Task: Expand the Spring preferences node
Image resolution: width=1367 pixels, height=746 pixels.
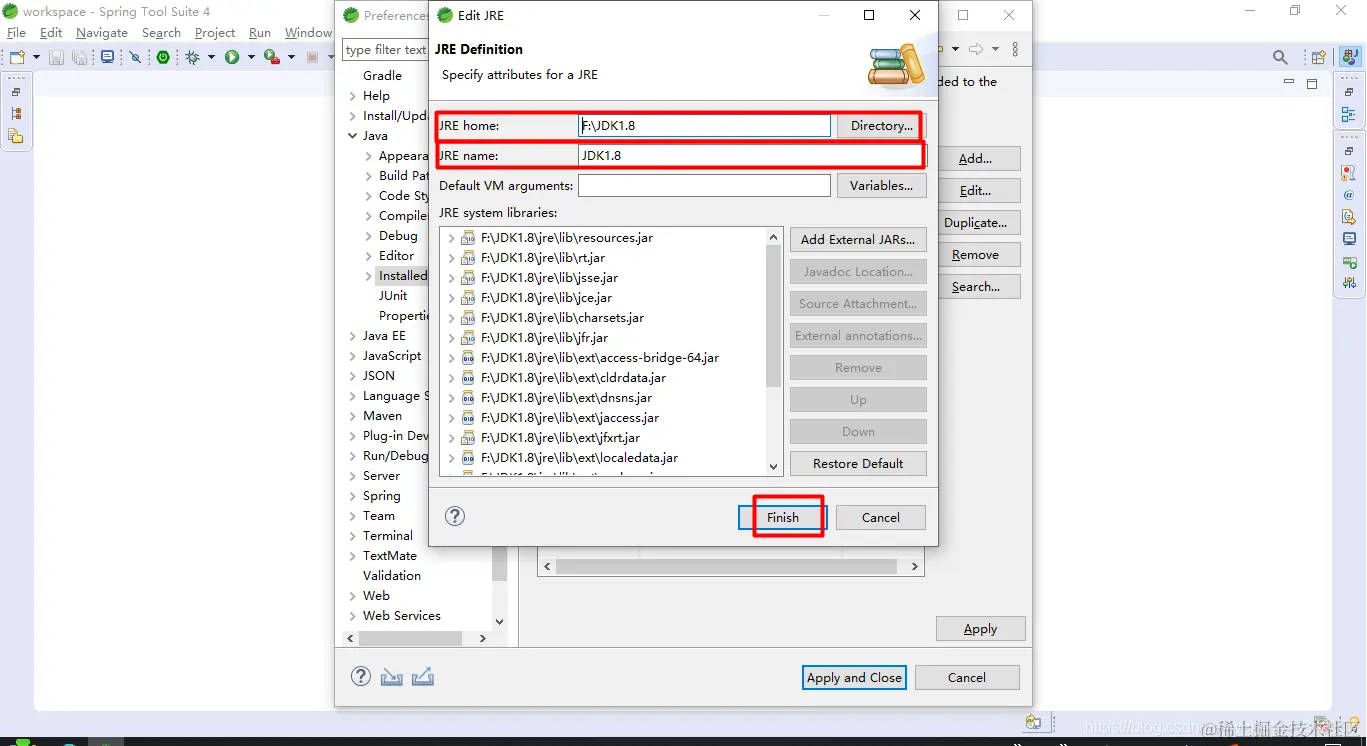Action: pos(352,496)
